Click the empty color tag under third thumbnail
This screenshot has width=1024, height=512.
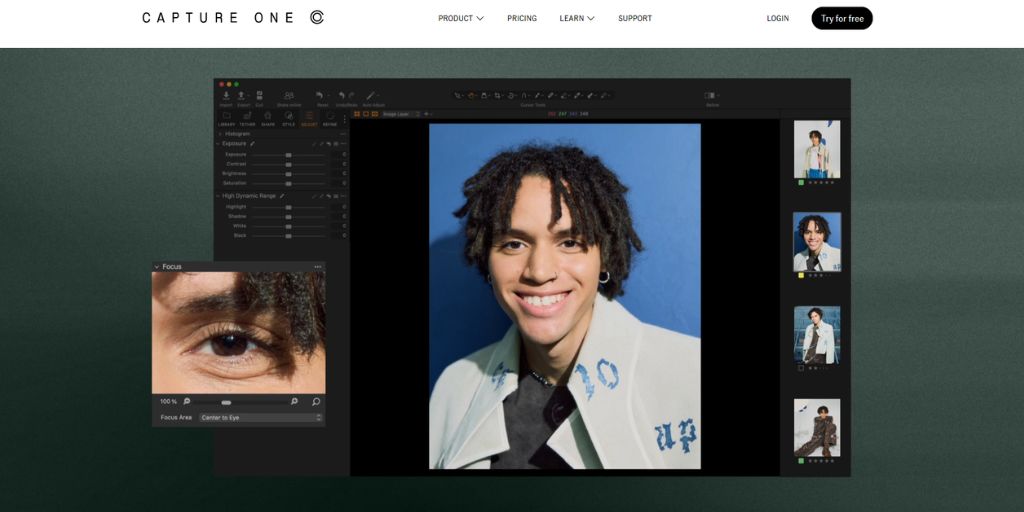(801, 368)
